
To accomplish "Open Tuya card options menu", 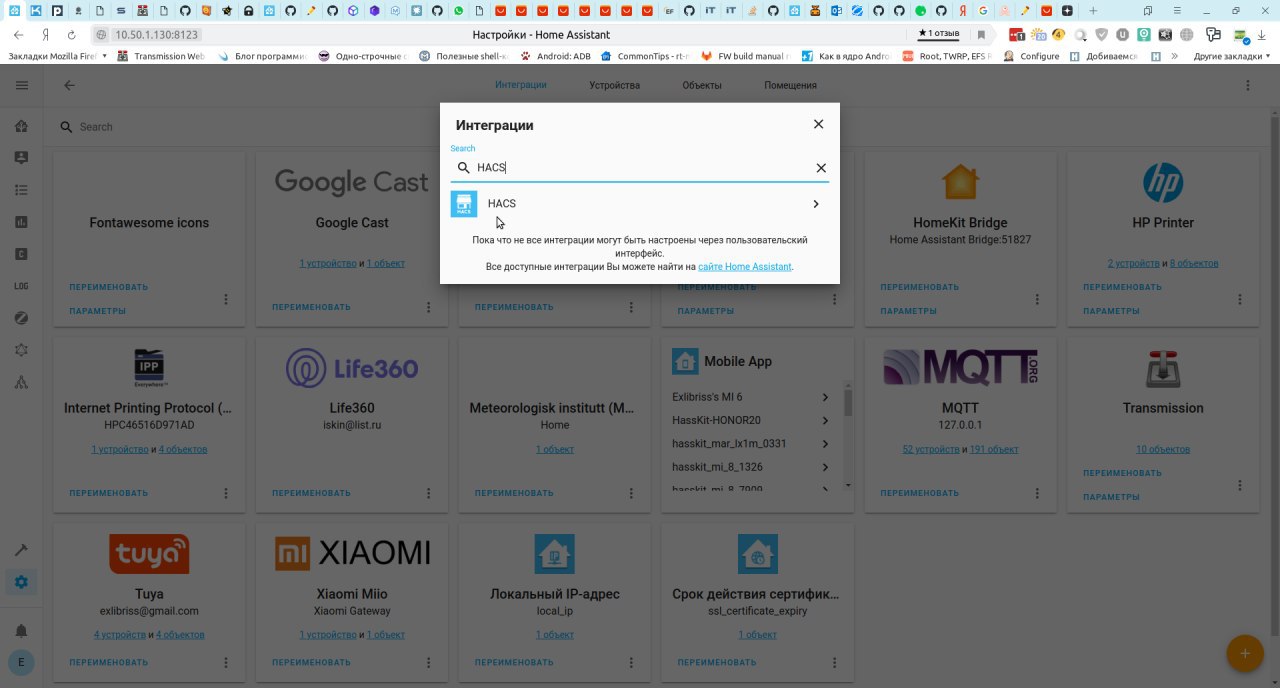I will (226, 662).
